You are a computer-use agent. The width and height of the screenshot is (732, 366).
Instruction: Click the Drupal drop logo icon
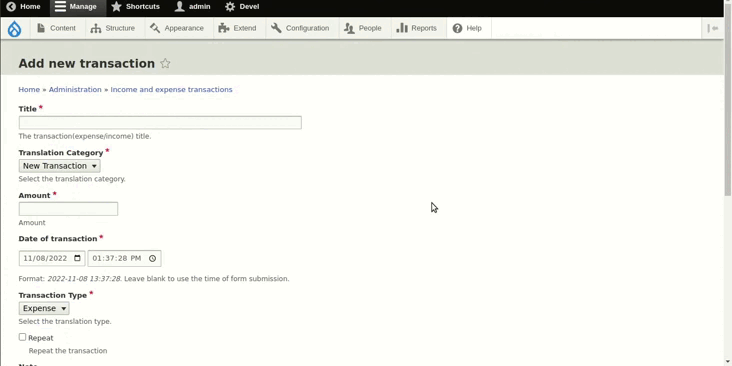tap(14, 28)
